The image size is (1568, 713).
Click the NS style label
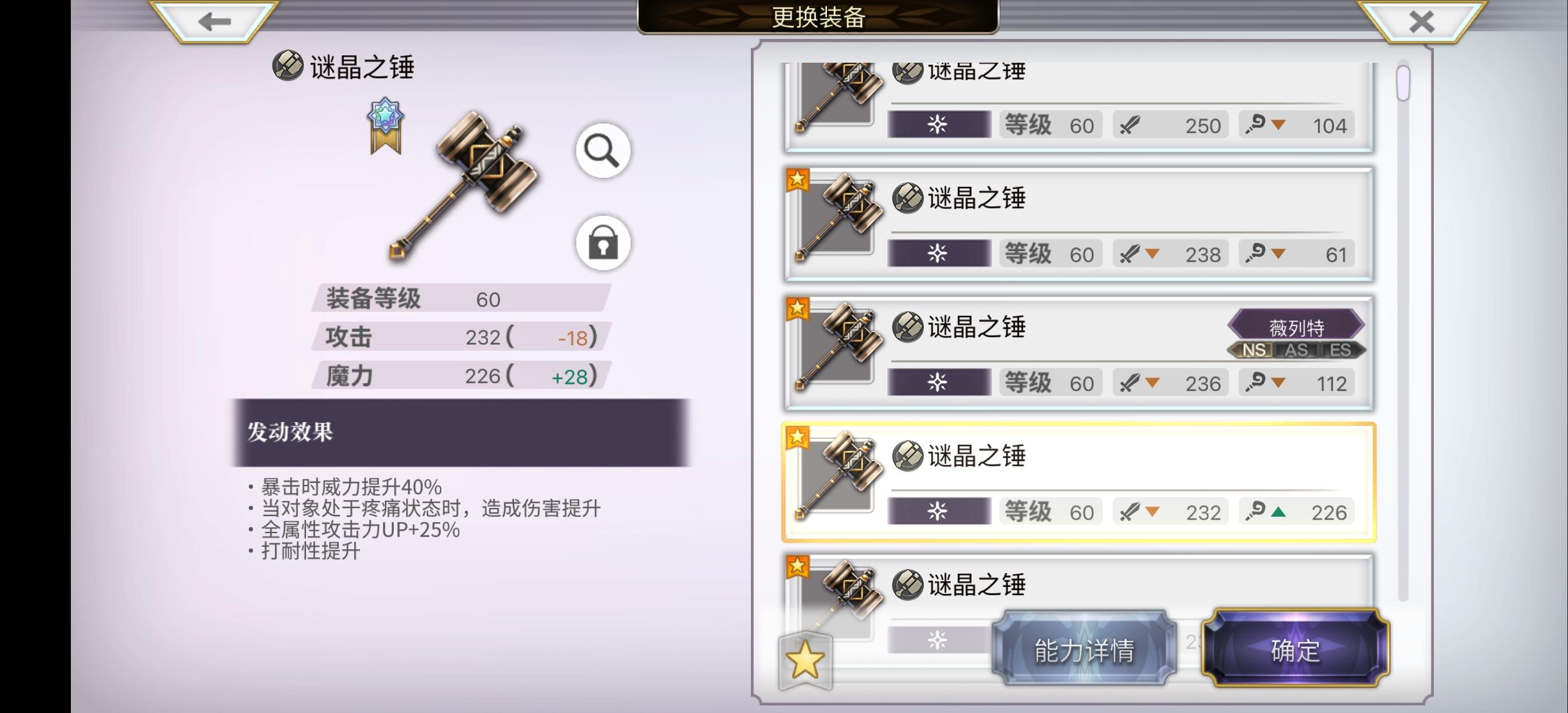[1253, 350]
